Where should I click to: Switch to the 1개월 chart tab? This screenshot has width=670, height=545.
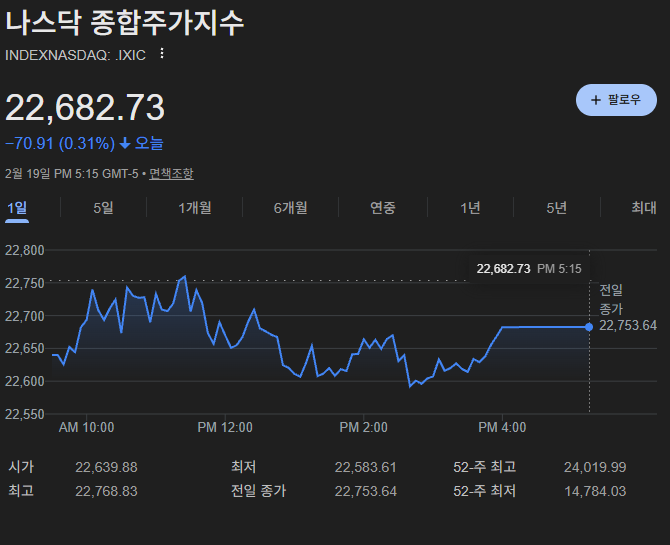[x=195, y=208]
